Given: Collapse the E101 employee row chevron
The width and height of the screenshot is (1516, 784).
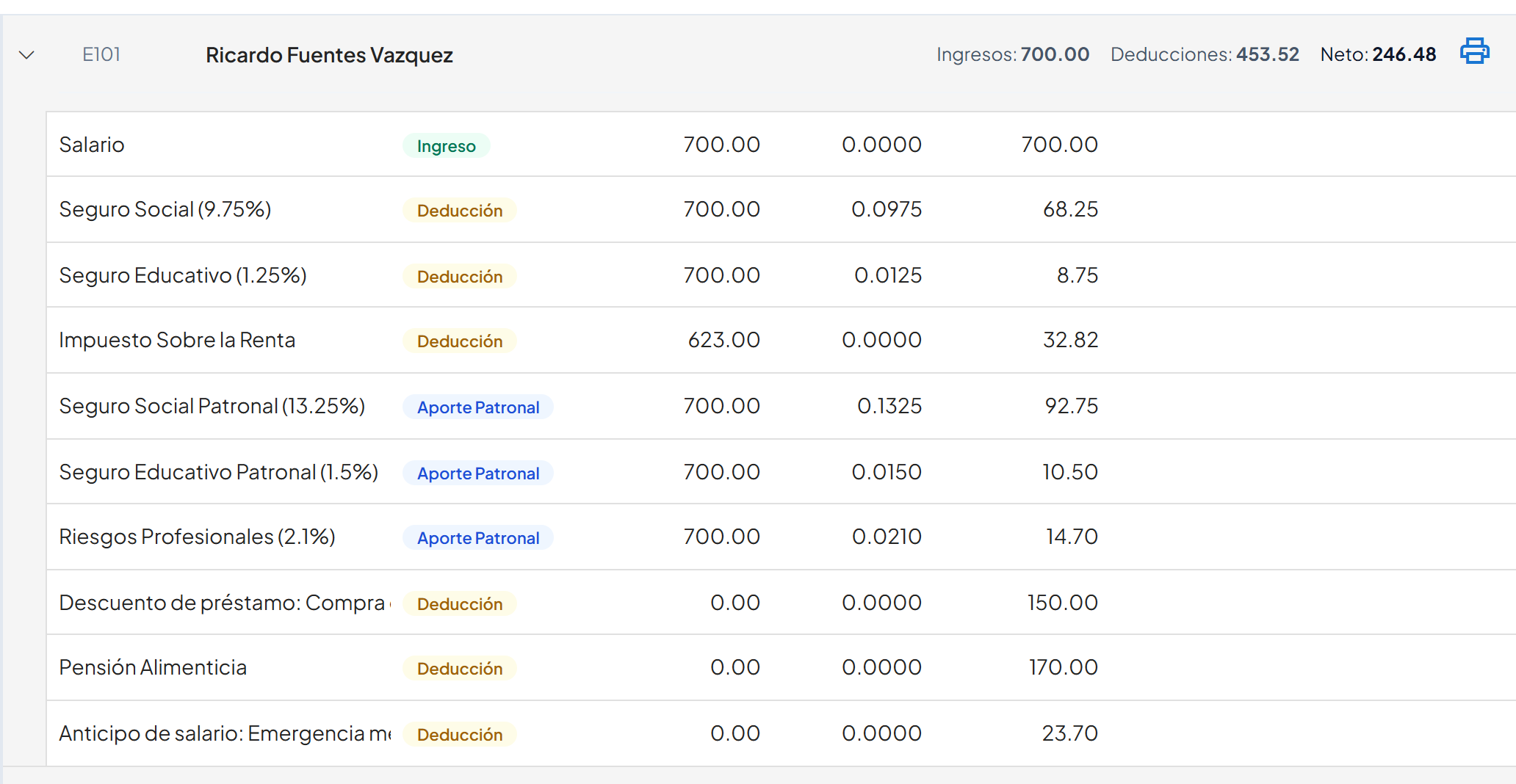Looking at the screenshot, I should [26, 55].
